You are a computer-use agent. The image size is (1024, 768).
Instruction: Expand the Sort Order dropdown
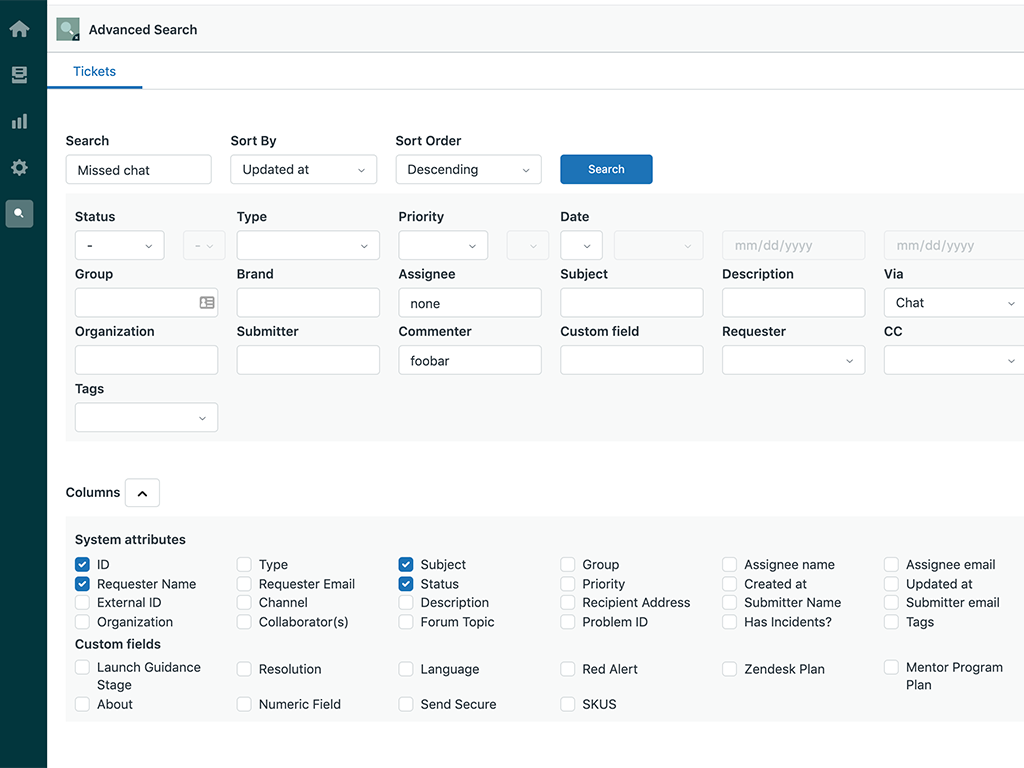[468, 170]
